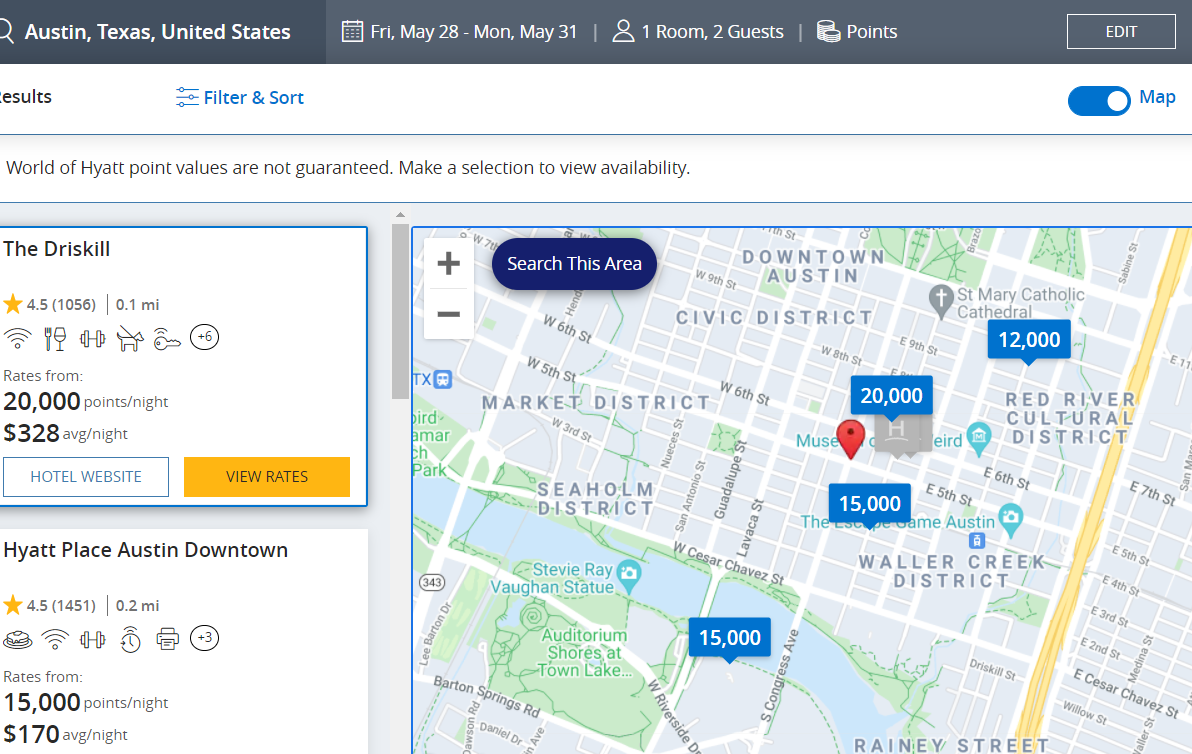Toggle the Map view switch off
The image size is (1192, 754).
coord(1098,100)
